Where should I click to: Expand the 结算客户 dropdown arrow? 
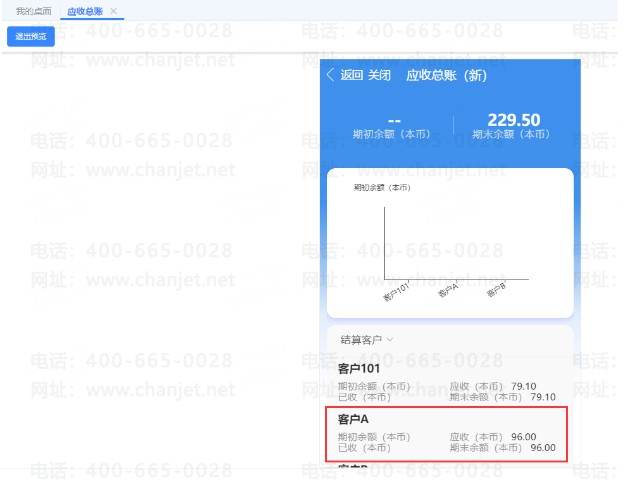pos(390,340)
